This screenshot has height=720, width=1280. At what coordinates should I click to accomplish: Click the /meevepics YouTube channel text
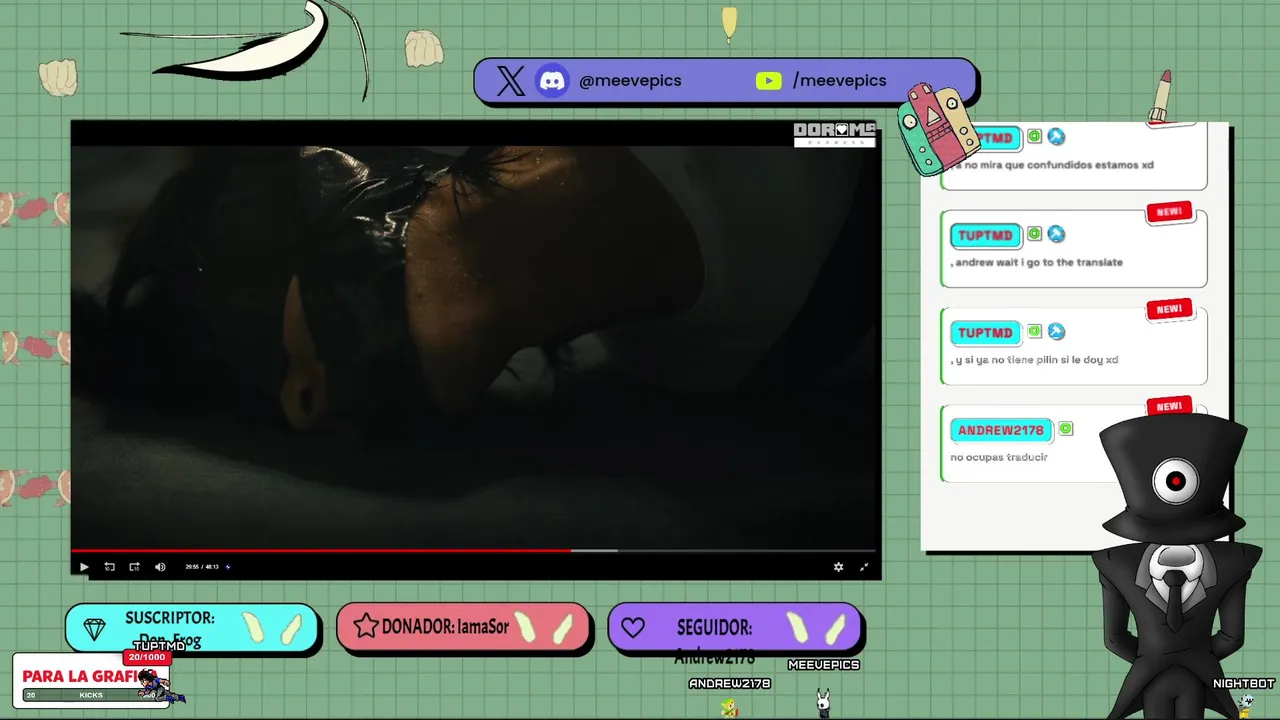point(839,81)
